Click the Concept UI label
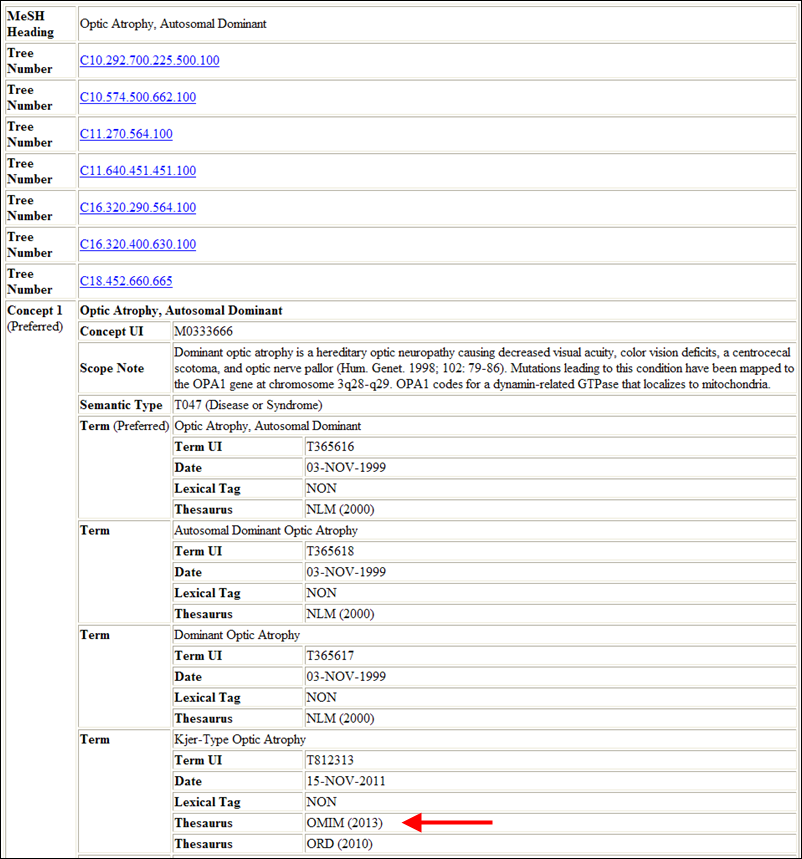Viewport: 802px width, 859px height. click(112, 331)
